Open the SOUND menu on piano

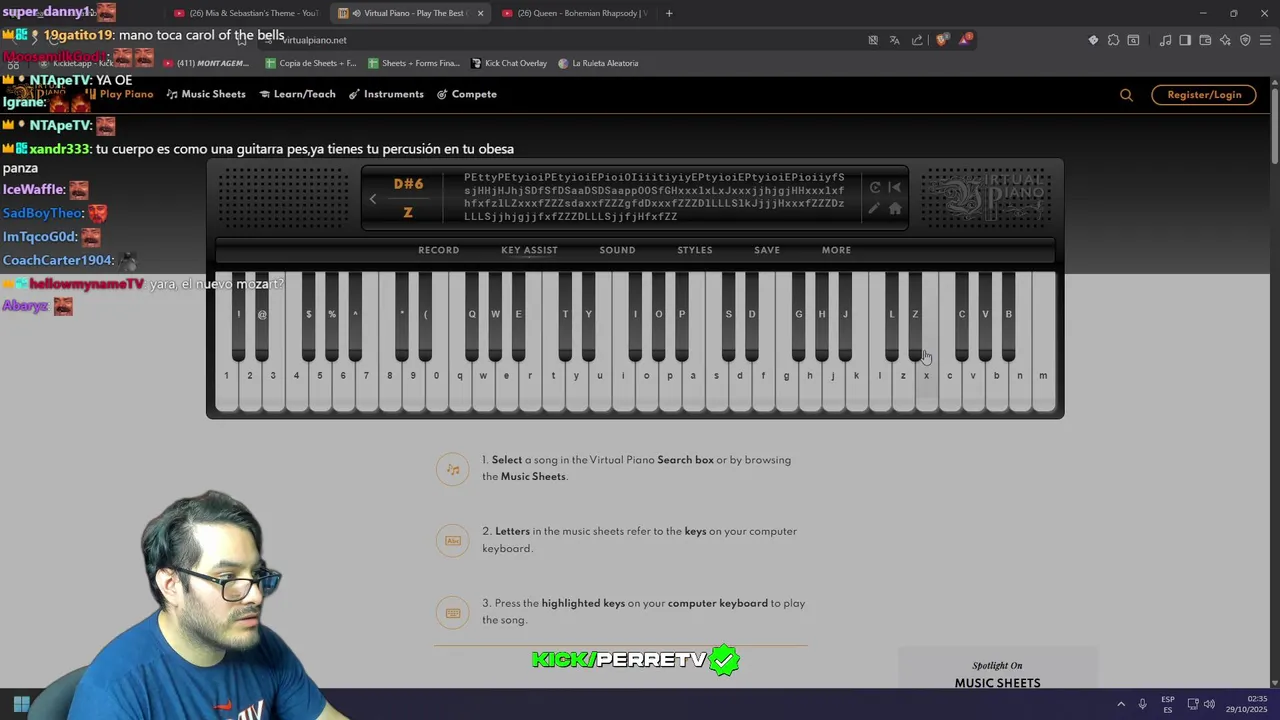pos(617,250)
